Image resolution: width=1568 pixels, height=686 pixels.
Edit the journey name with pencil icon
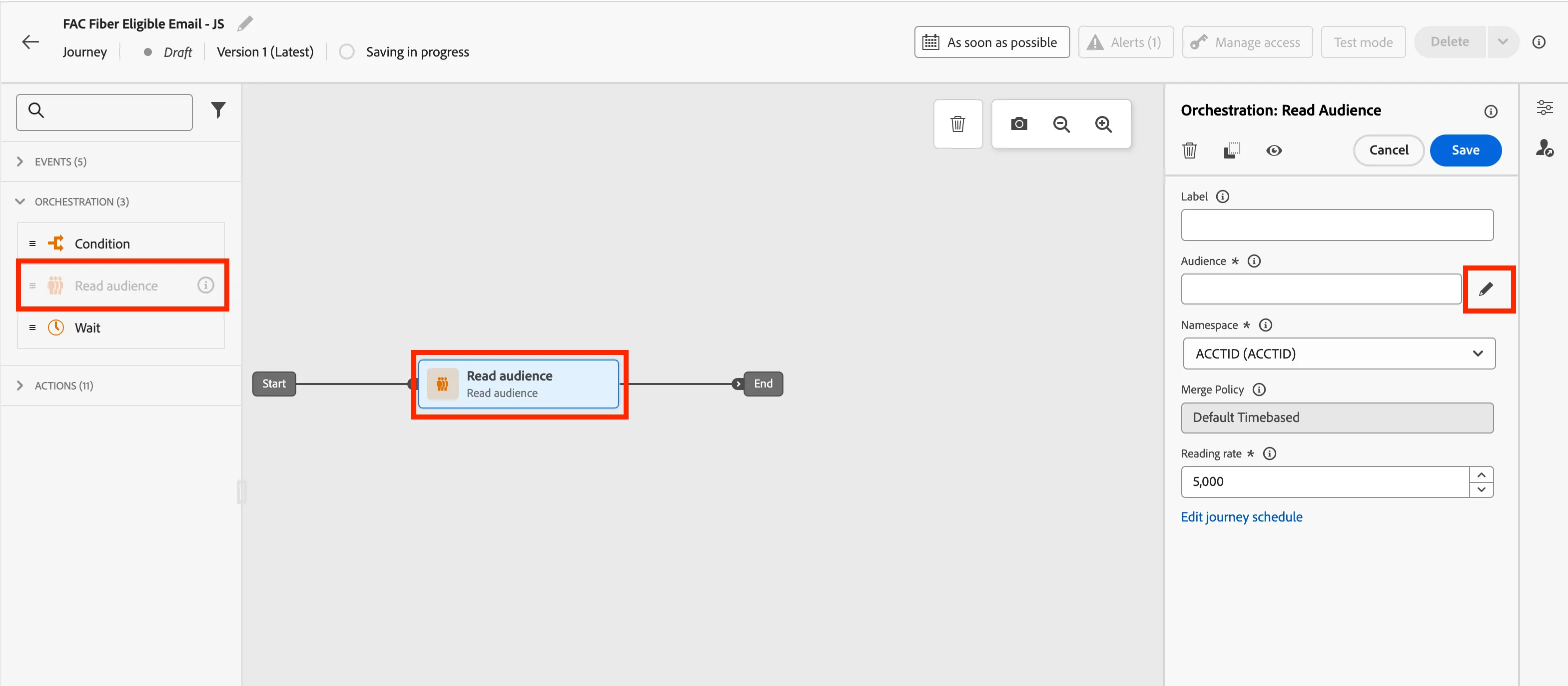[x=245, y=24]
